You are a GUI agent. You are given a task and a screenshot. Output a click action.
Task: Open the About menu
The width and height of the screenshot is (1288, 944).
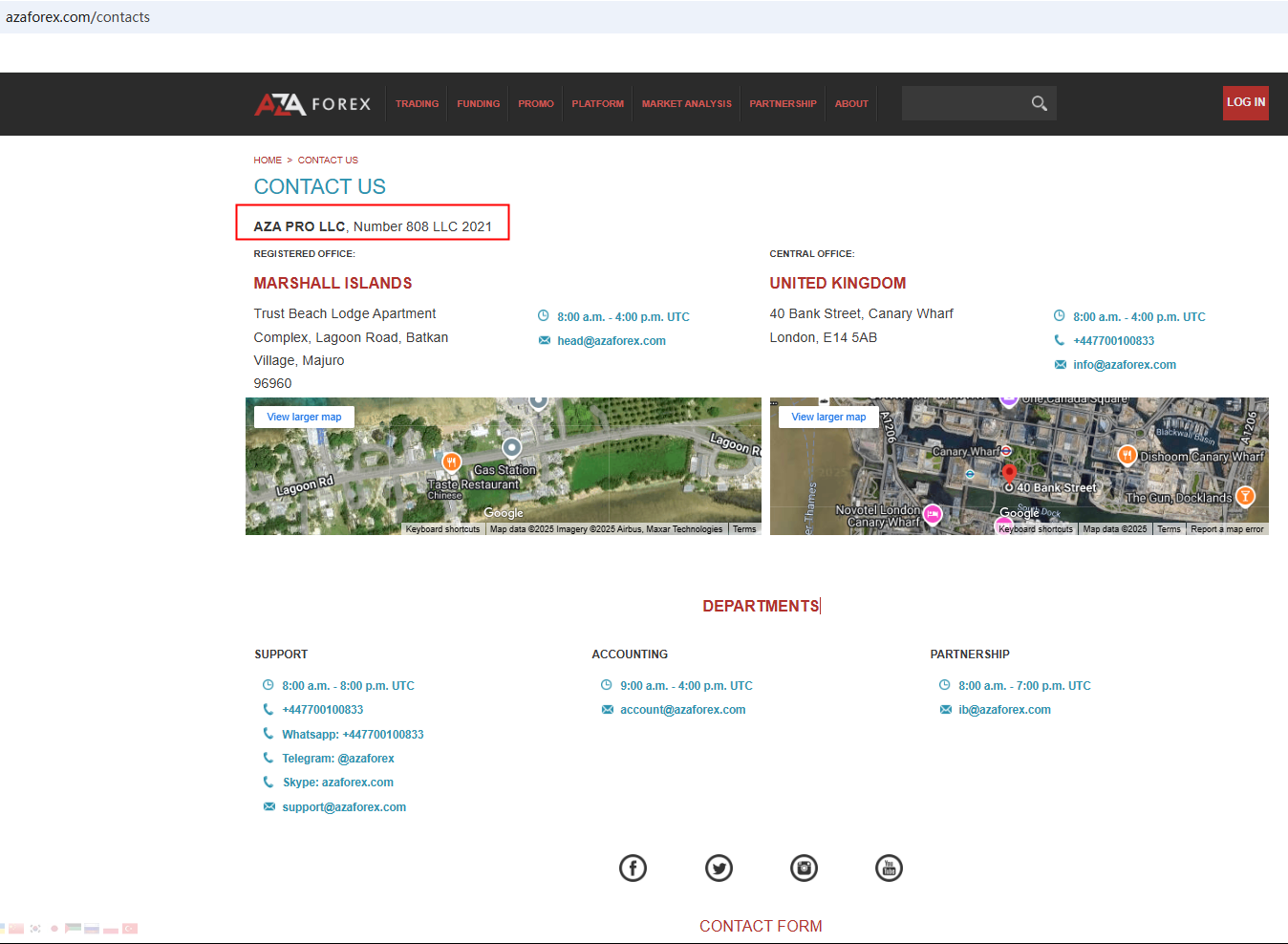[851, 104]
